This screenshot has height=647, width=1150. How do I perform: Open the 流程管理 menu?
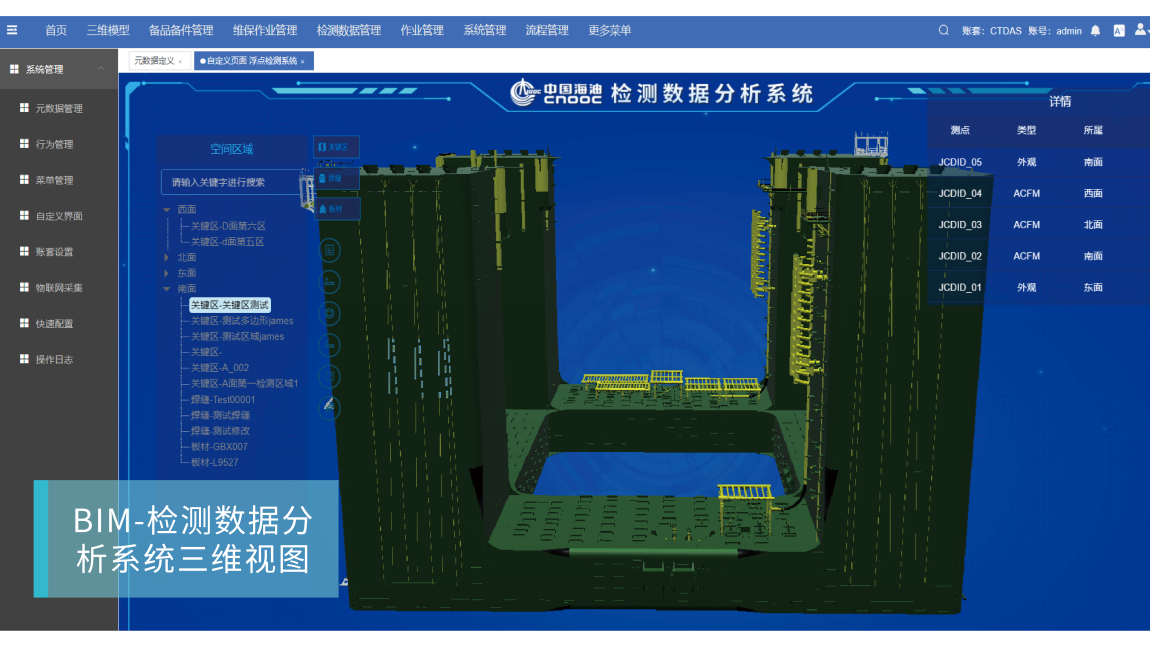[547, 30]
